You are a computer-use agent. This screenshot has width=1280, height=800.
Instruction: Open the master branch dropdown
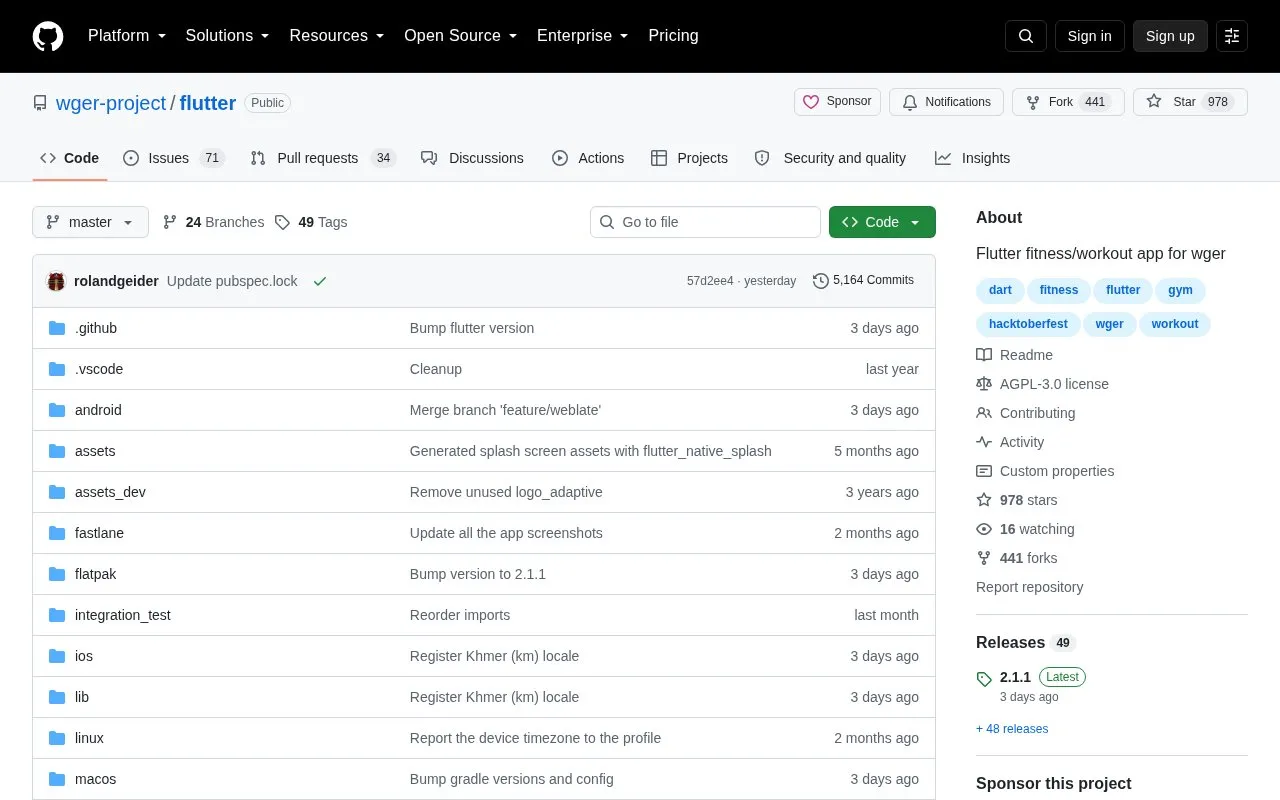coord(90,222)
